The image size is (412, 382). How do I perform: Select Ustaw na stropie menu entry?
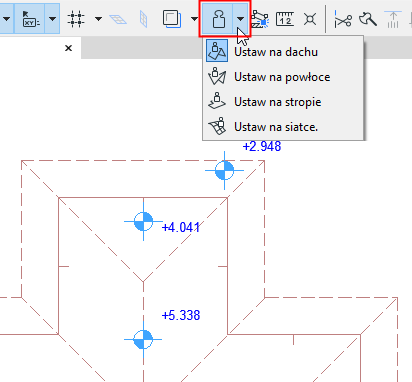[x=283, y=102]
